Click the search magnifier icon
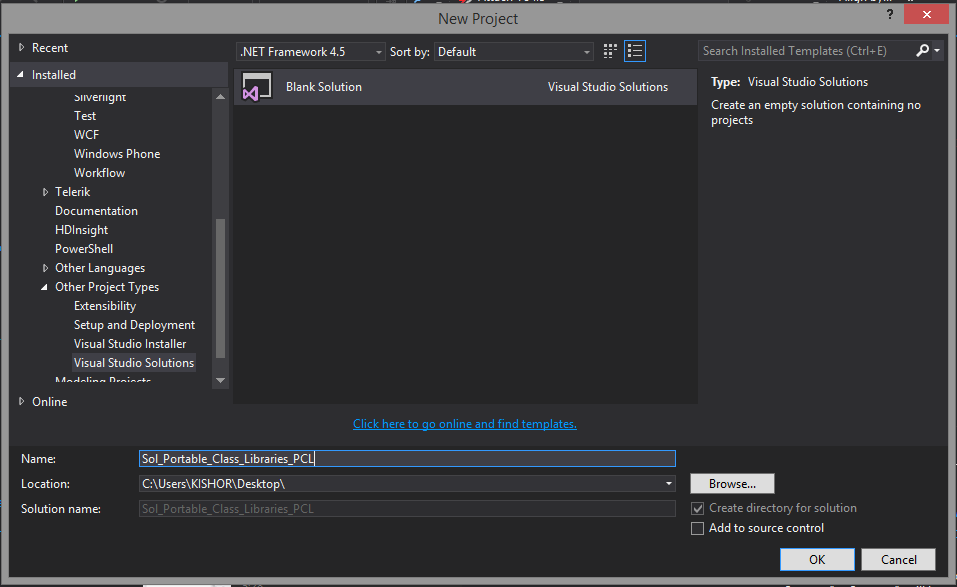This screenshot has width=957, height=587. [922, 51]
